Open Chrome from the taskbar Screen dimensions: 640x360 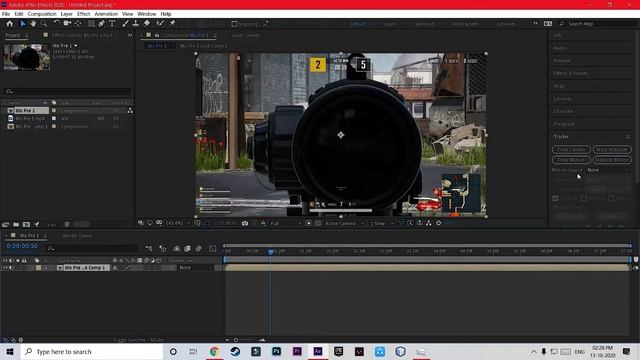(214, 351)
